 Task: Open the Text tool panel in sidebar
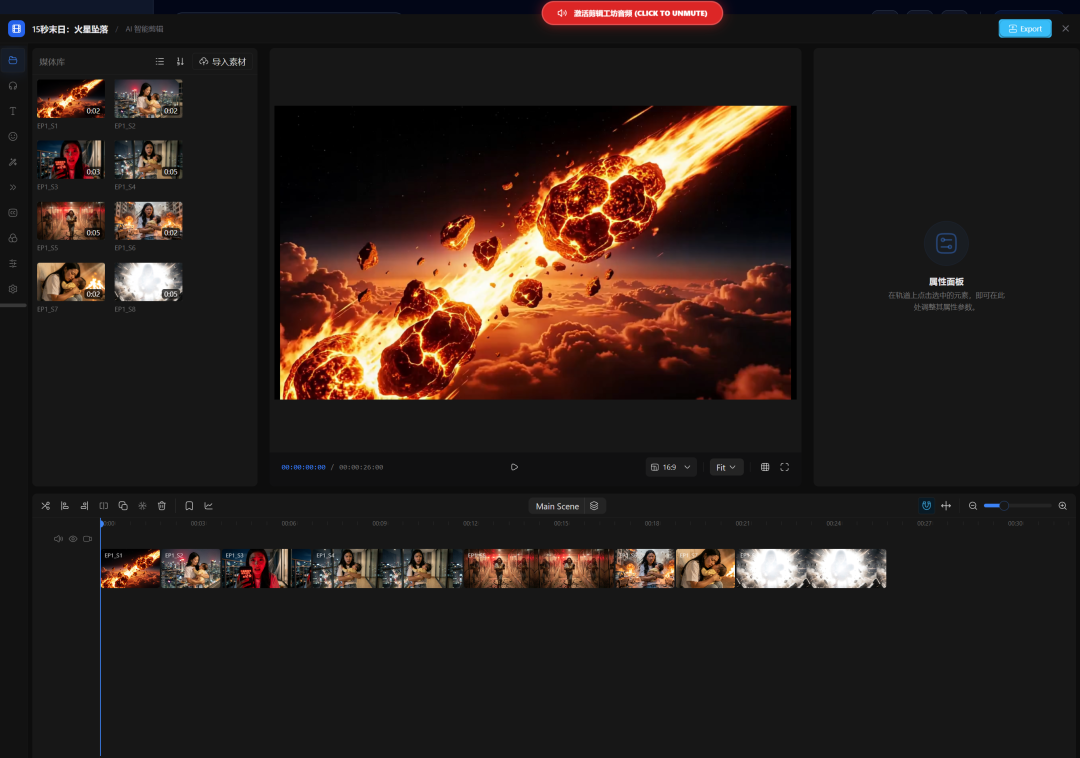(x=13, y=111)
